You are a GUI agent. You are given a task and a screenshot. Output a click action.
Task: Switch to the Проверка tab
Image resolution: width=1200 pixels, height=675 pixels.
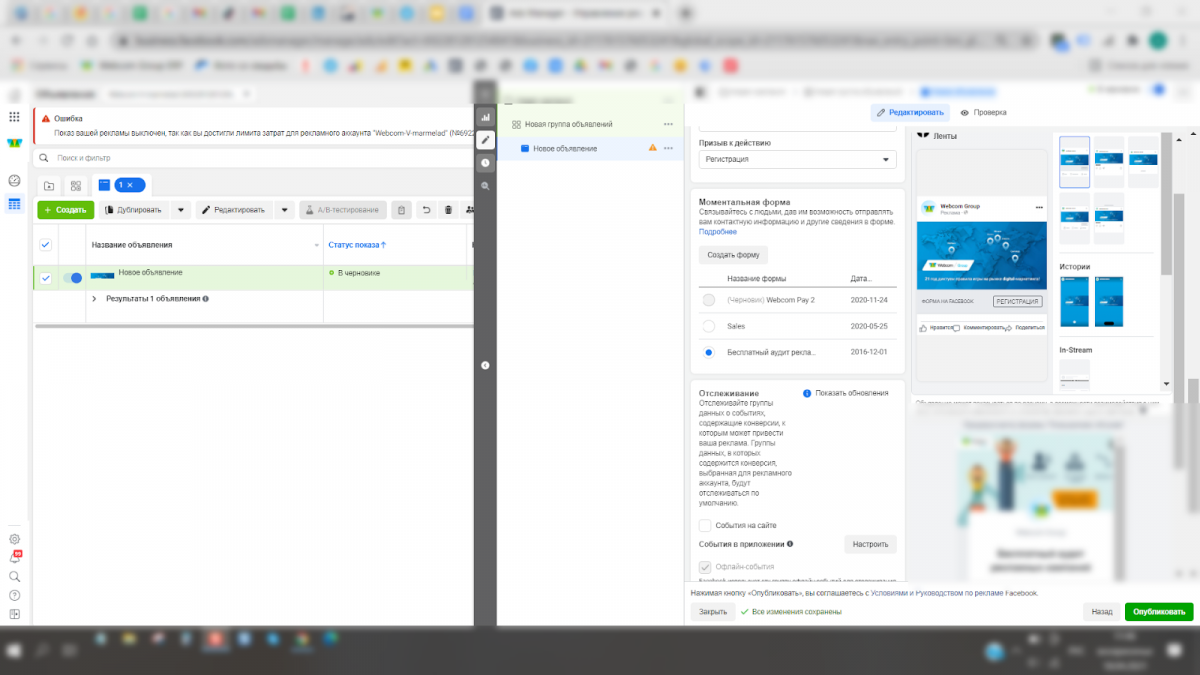pyautogui.click(x=983, y=113)
